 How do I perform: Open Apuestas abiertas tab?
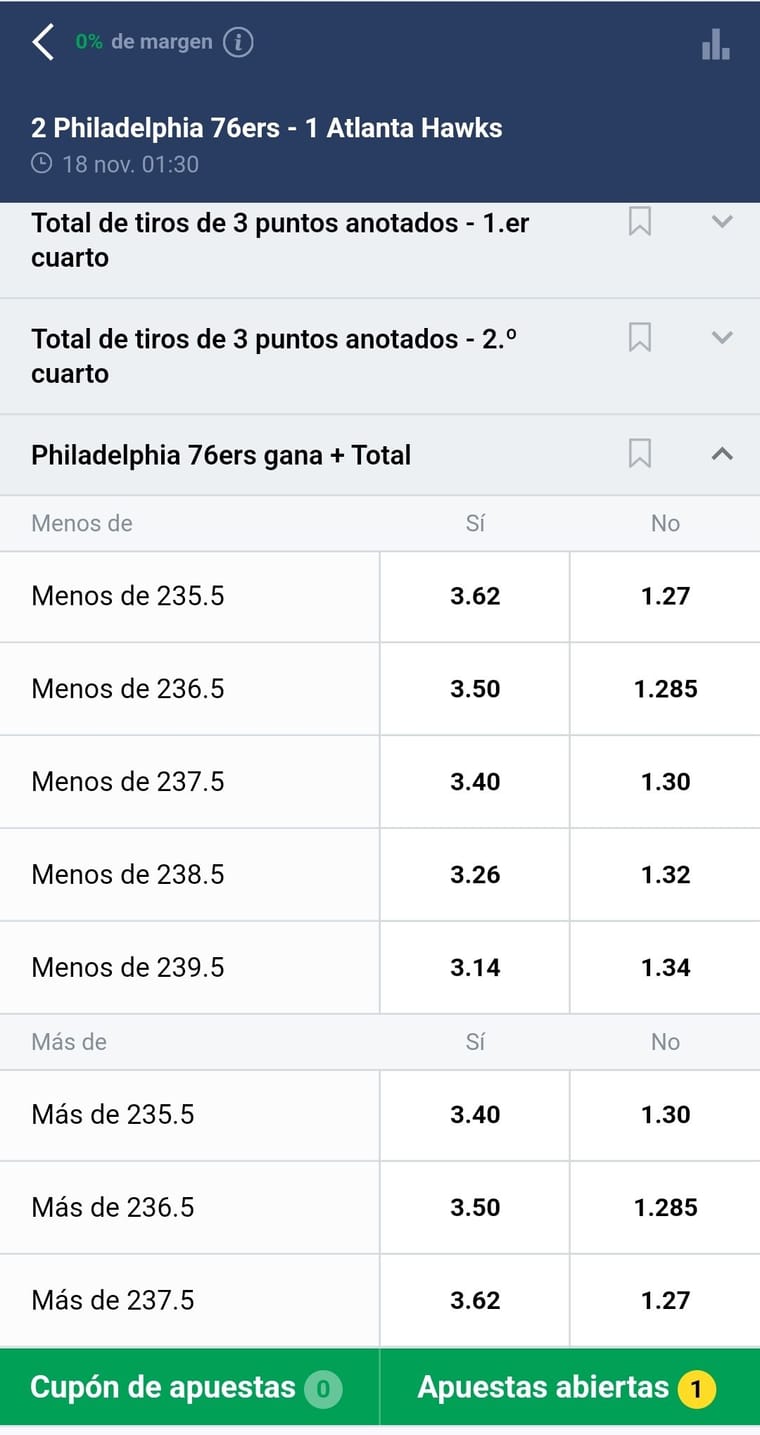coord(570,1387)
